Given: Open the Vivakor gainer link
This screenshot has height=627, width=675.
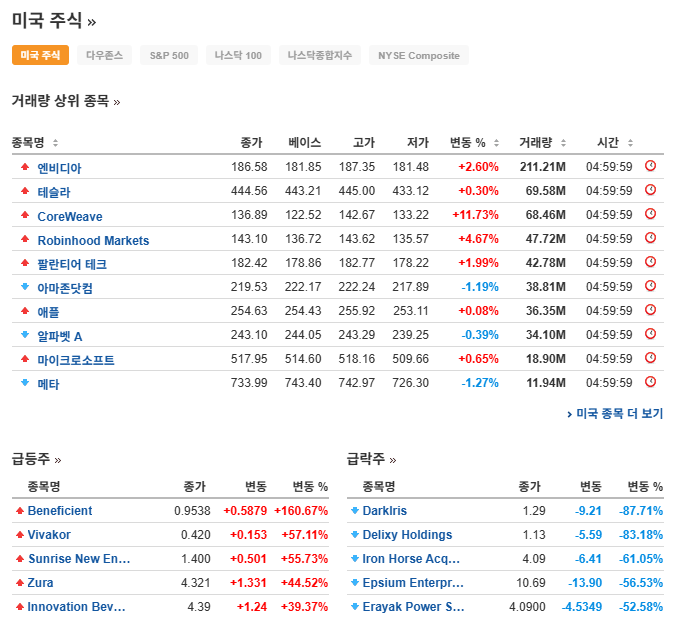Looking at the screenshot, I should coord(49,535).
